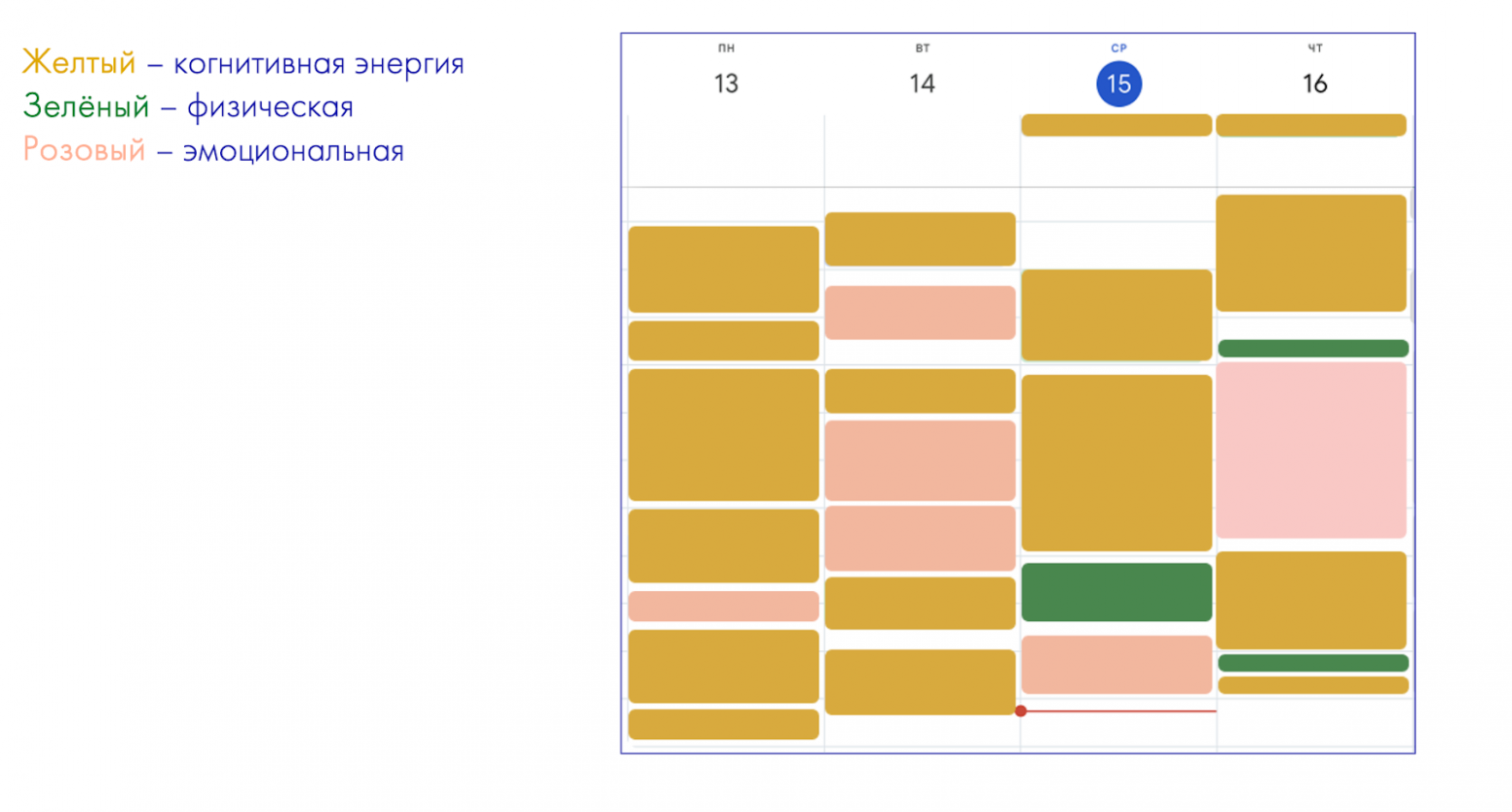Open Tuesday the 14th day view
The image size is (1512, 812).
pyautogui.click(x=922, y=83)
